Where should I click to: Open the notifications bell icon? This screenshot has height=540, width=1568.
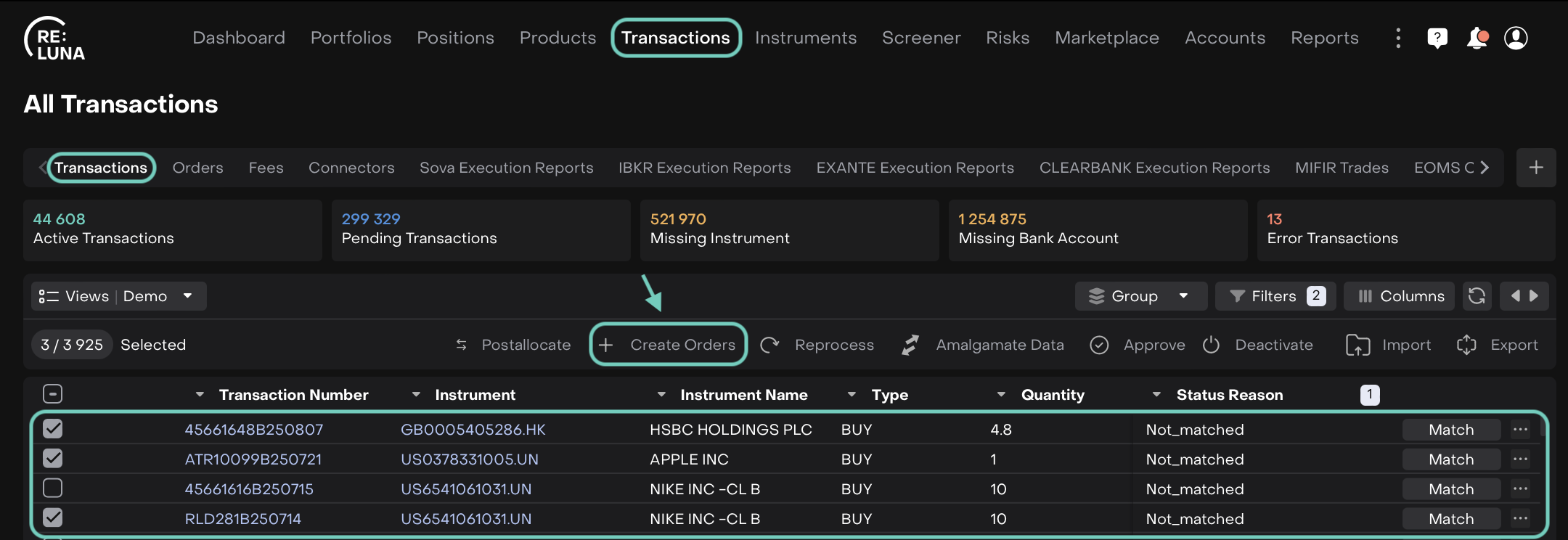point(1477,38)
